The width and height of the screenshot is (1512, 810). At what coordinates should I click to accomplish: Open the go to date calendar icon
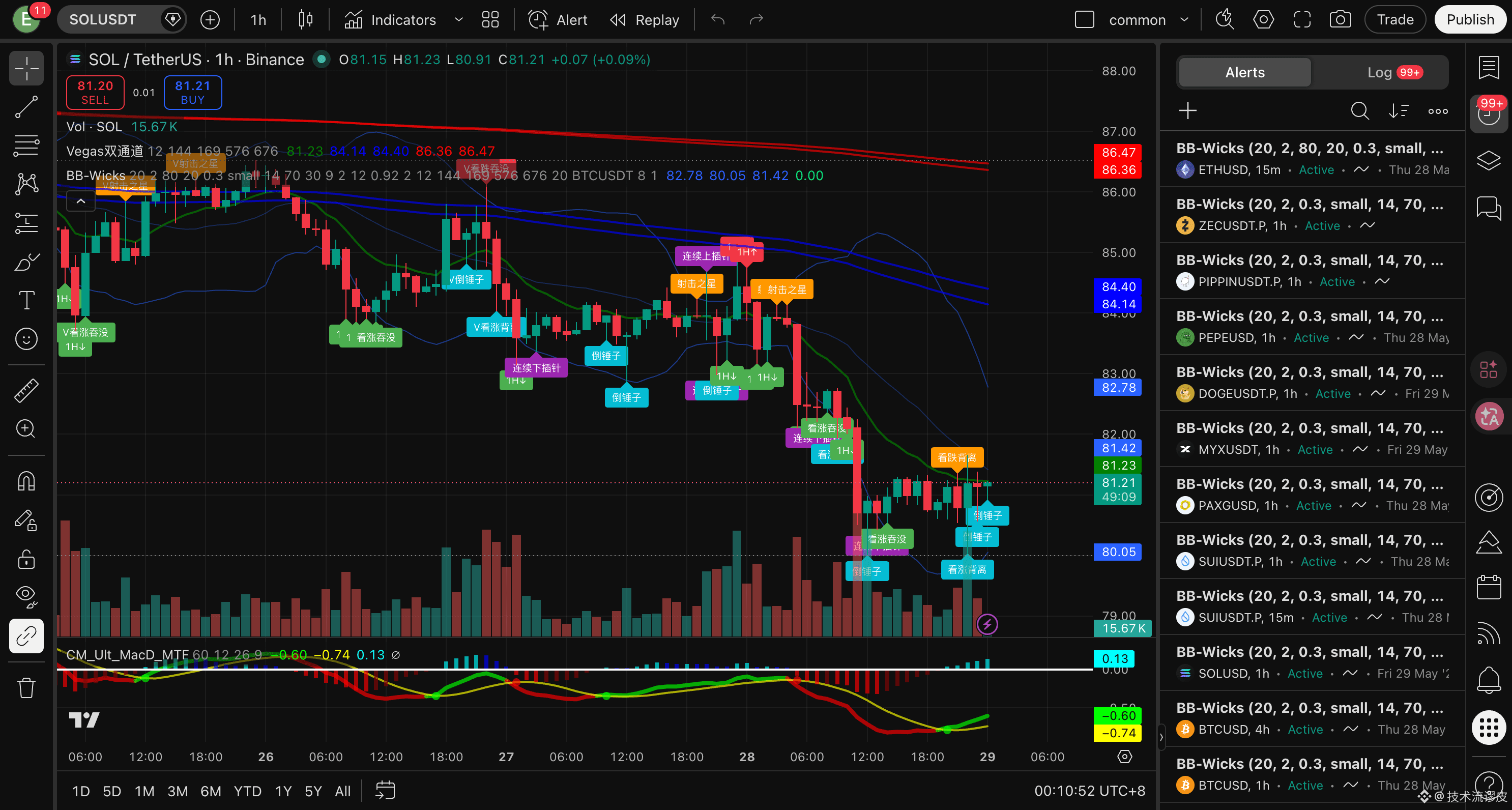[x=385, y=791]
